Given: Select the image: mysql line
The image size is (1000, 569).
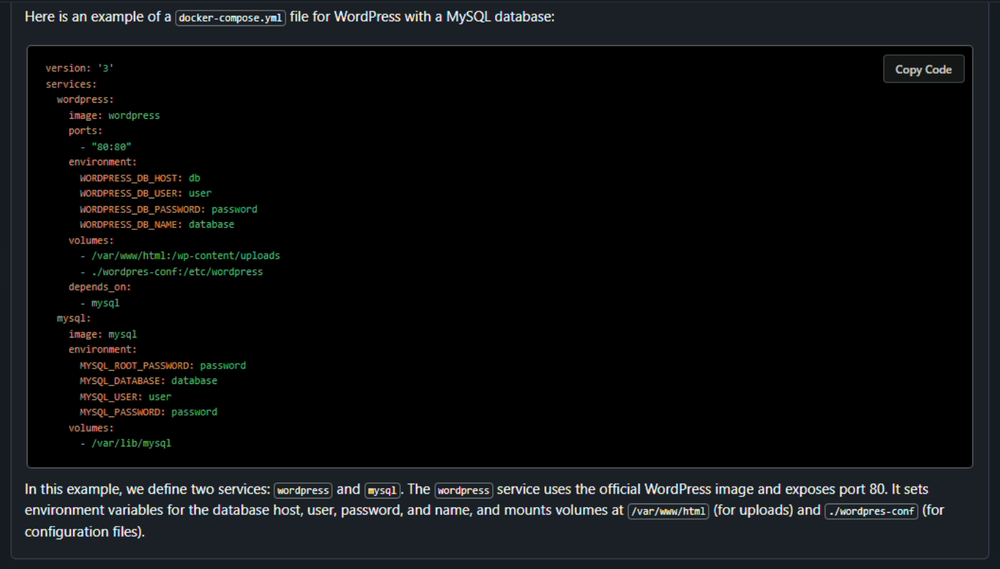Looking at the screenshot, I should (102, 334).
